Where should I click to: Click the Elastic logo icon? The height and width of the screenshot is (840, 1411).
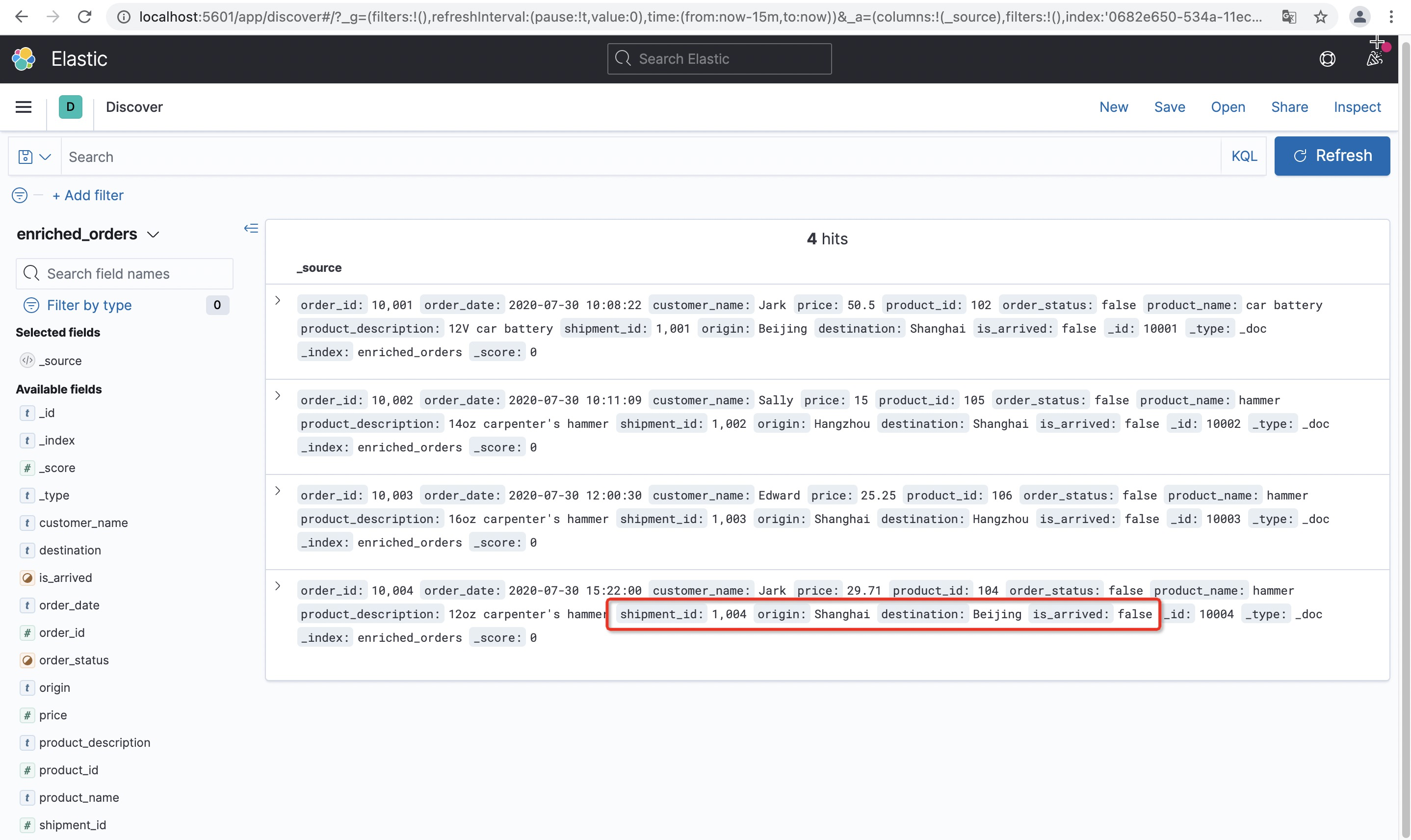[x=24, y=59]
